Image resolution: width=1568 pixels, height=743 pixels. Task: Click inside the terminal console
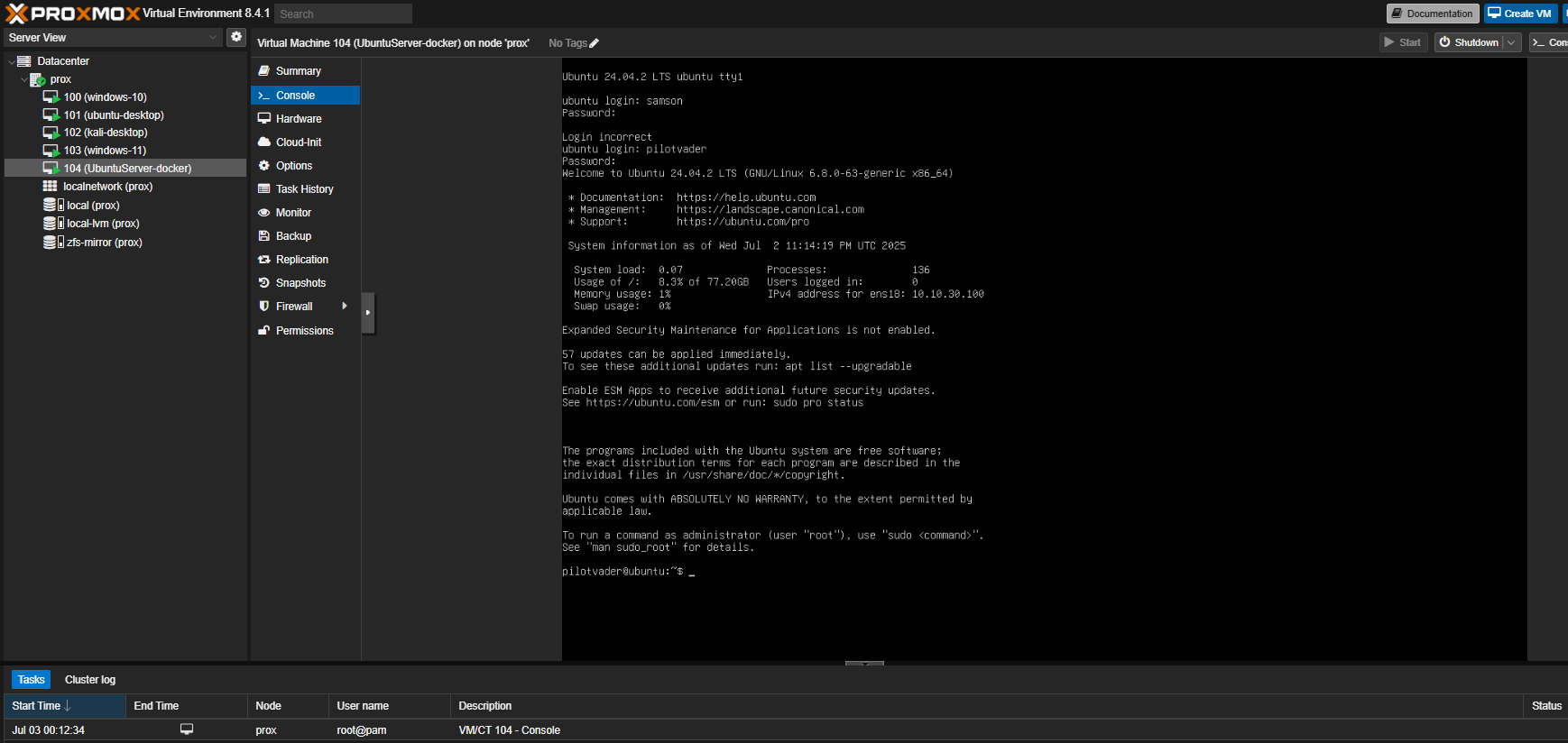pos(1044,359)
